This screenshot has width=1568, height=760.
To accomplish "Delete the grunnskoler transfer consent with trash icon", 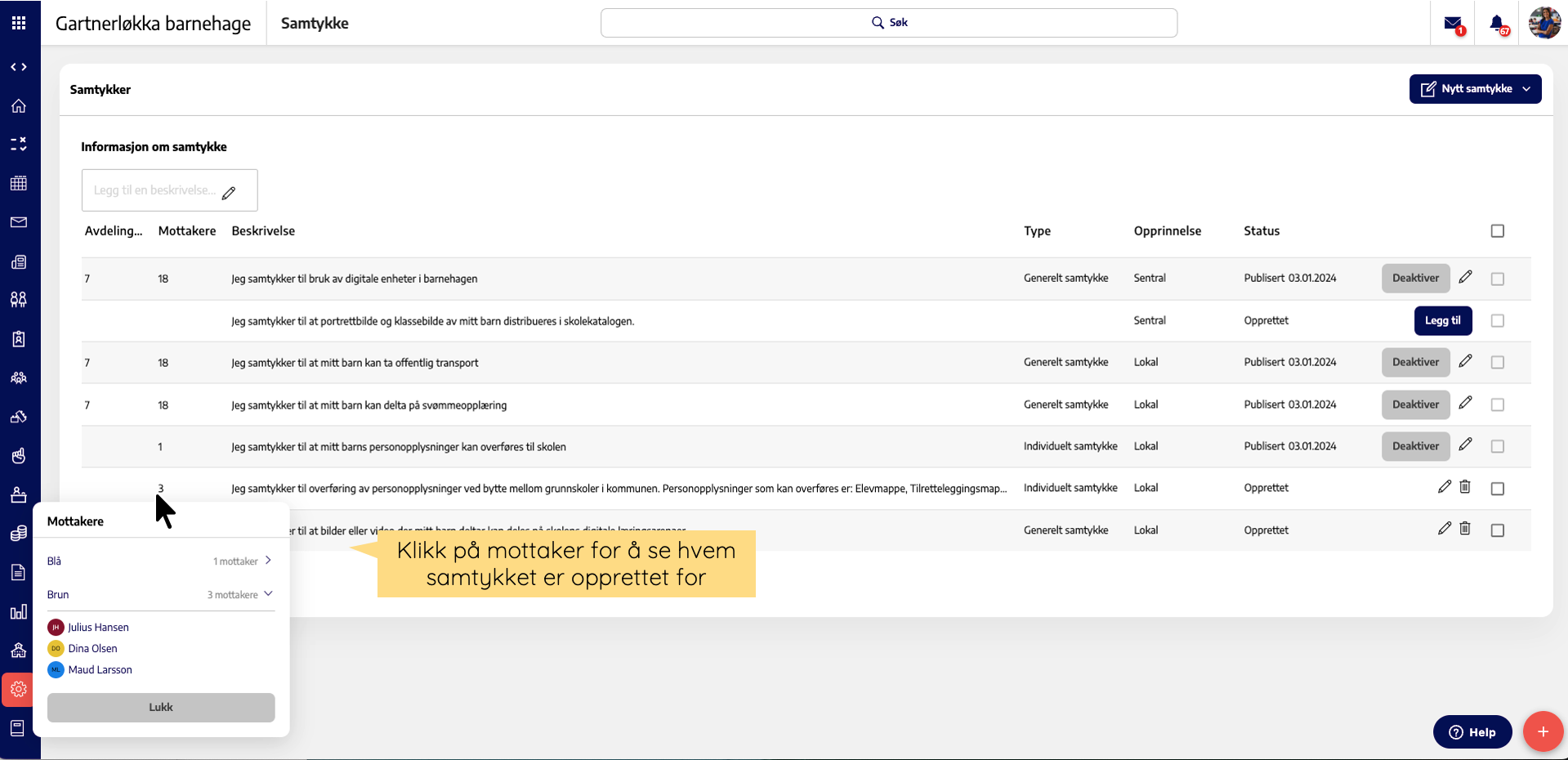I will 1465,487.
